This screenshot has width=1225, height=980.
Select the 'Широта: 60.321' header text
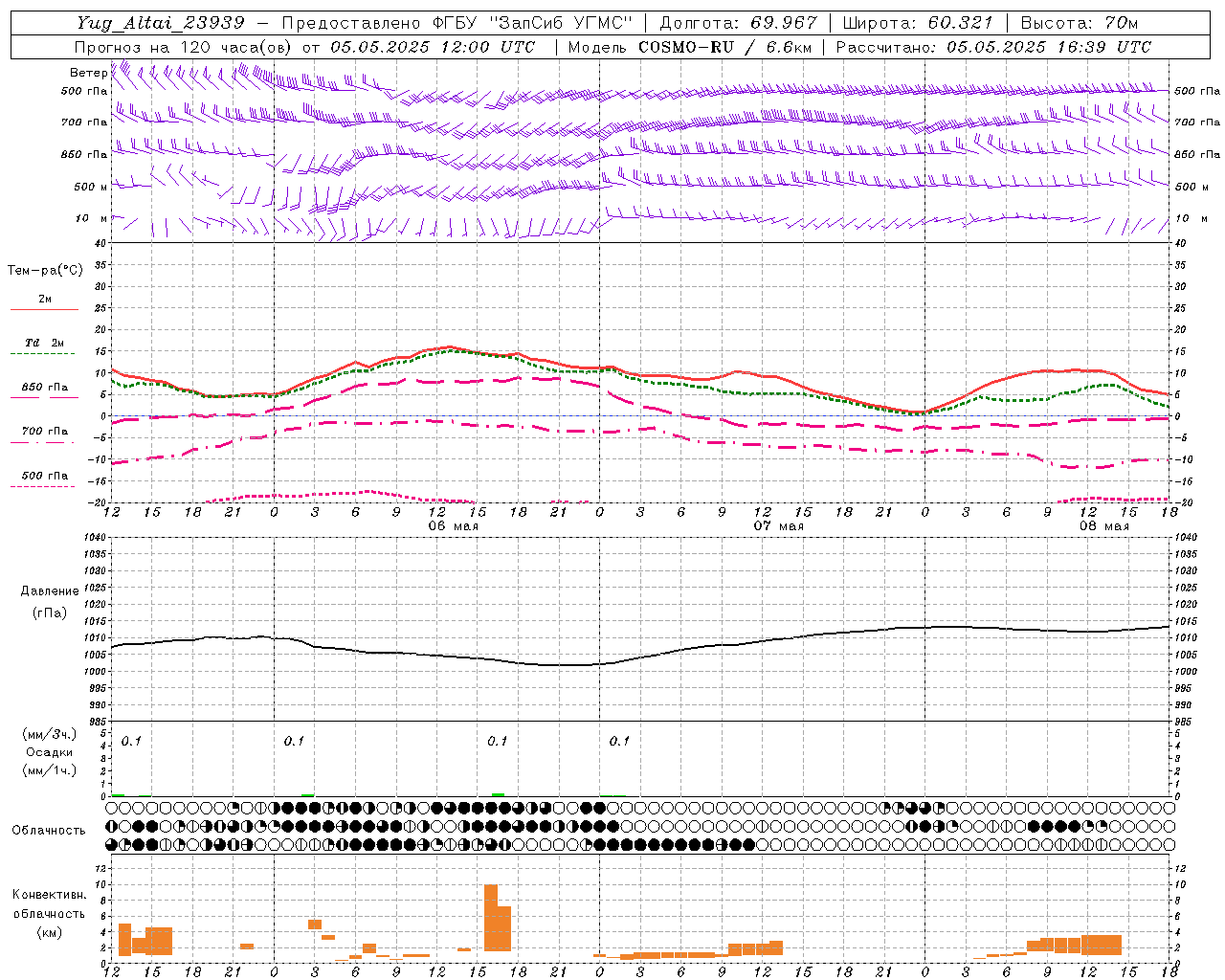(918, 23)
